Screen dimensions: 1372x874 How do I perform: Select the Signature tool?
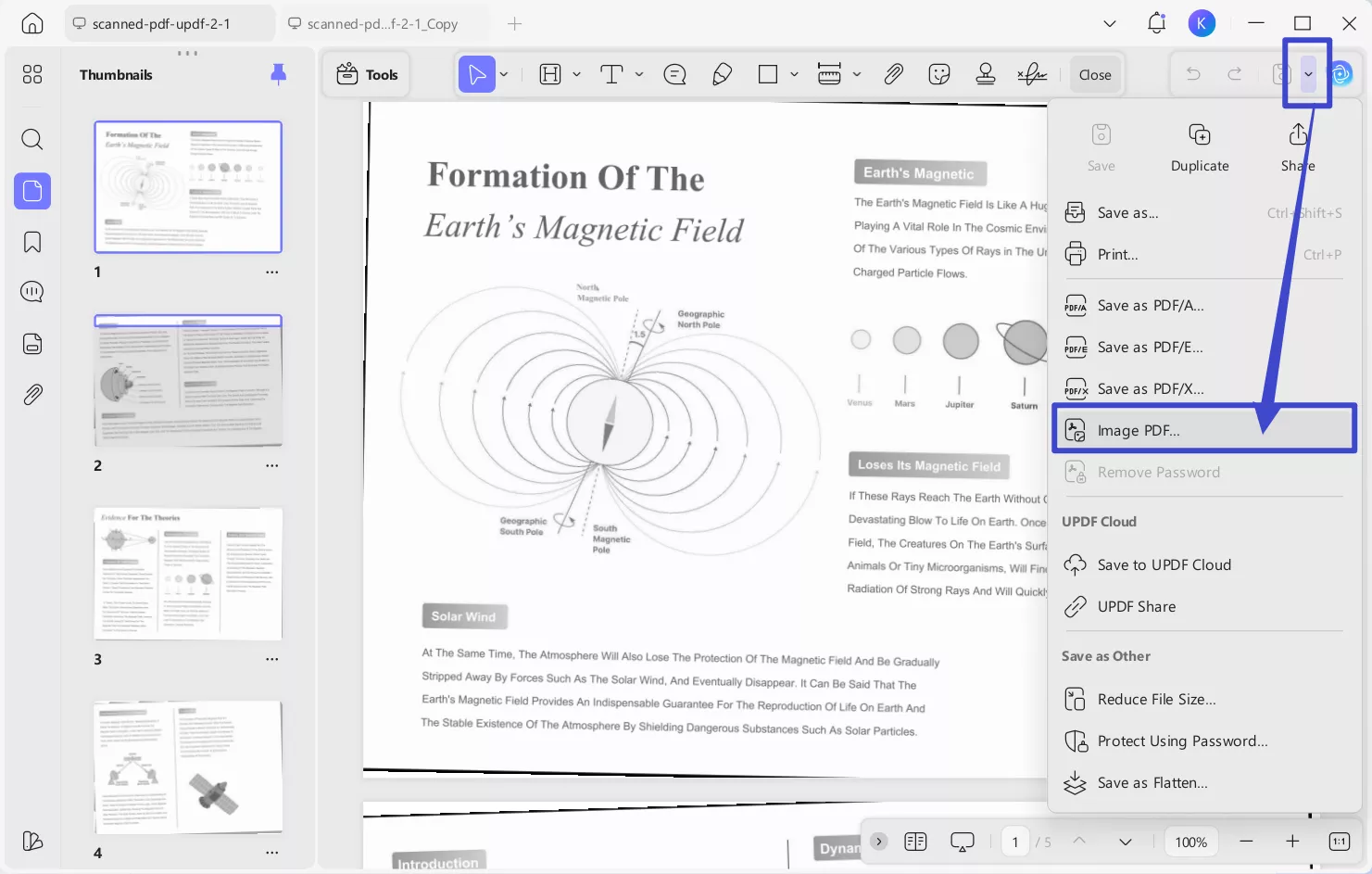(x=1032, y=74)
